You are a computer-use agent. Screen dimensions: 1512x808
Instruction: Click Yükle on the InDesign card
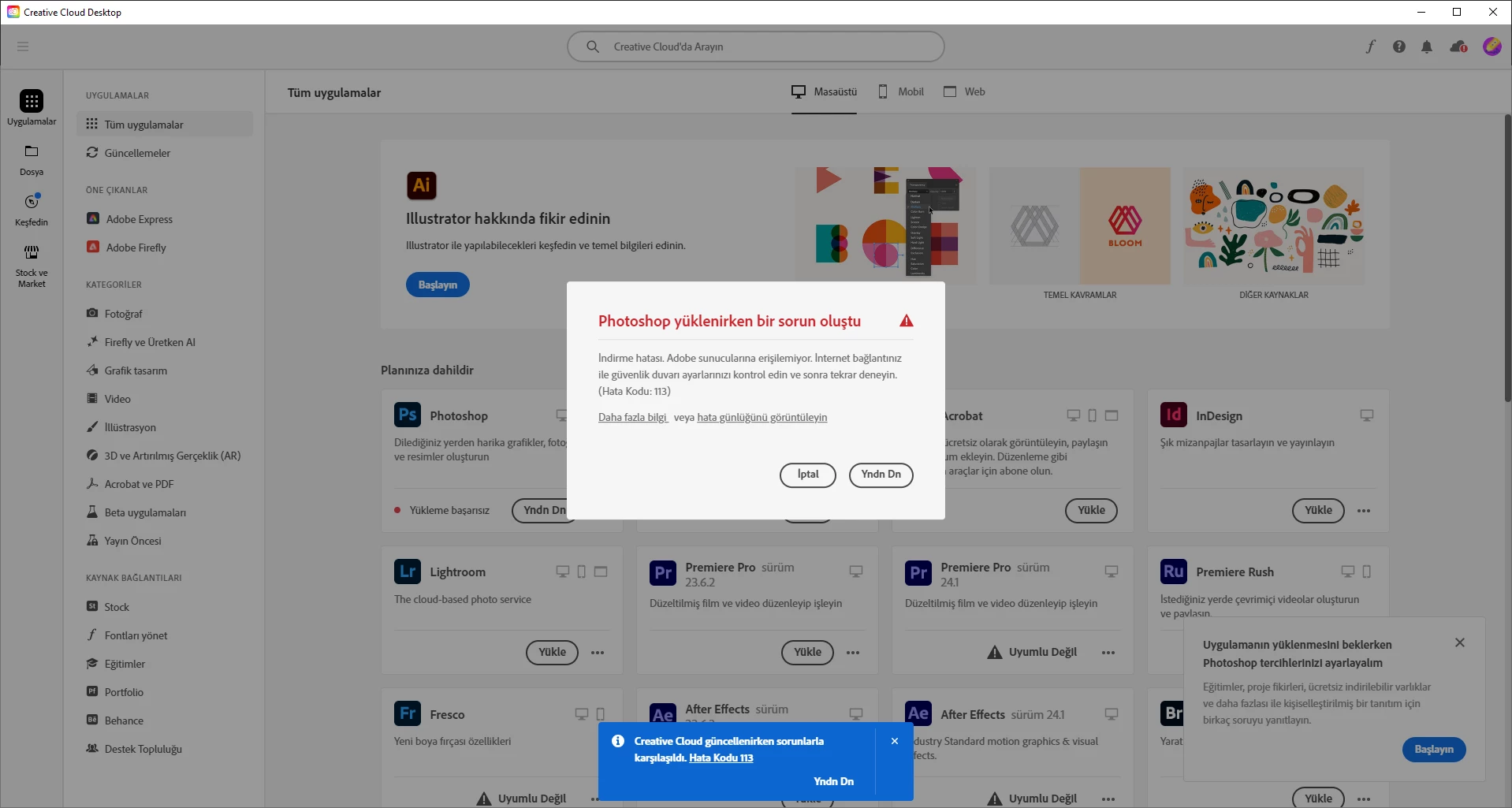(x=1318, y=511)
